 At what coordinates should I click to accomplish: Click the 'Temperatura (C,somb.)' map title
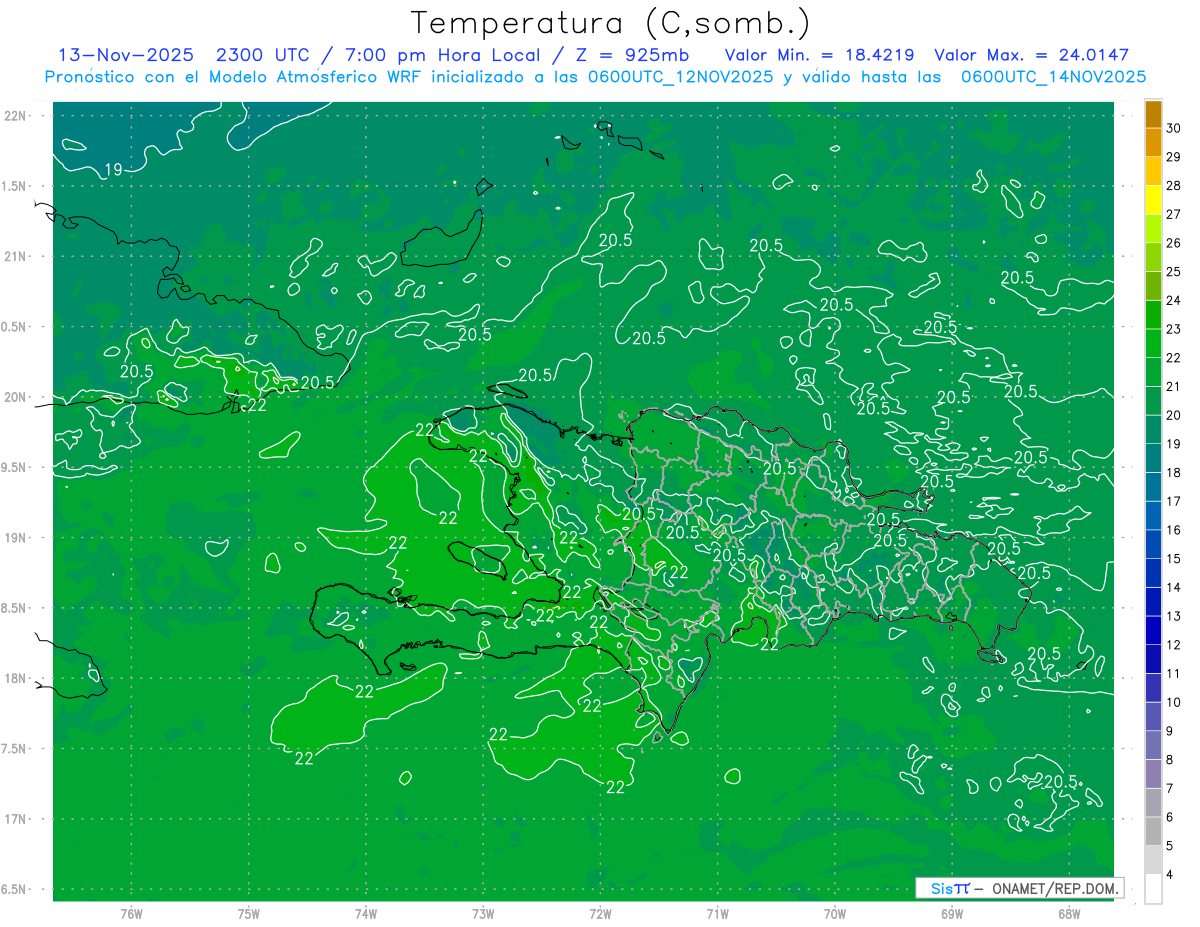coord(611,23)
